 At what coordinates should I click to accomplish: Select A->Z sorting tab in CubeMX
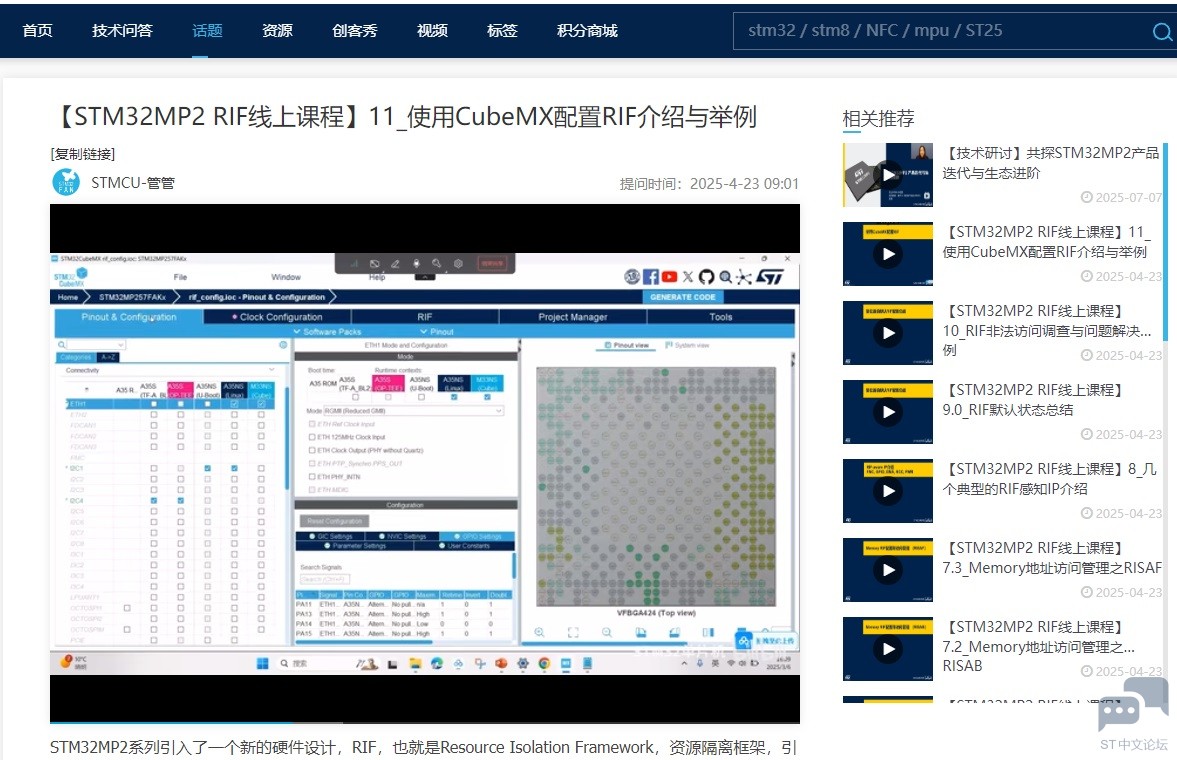(108, 357)
